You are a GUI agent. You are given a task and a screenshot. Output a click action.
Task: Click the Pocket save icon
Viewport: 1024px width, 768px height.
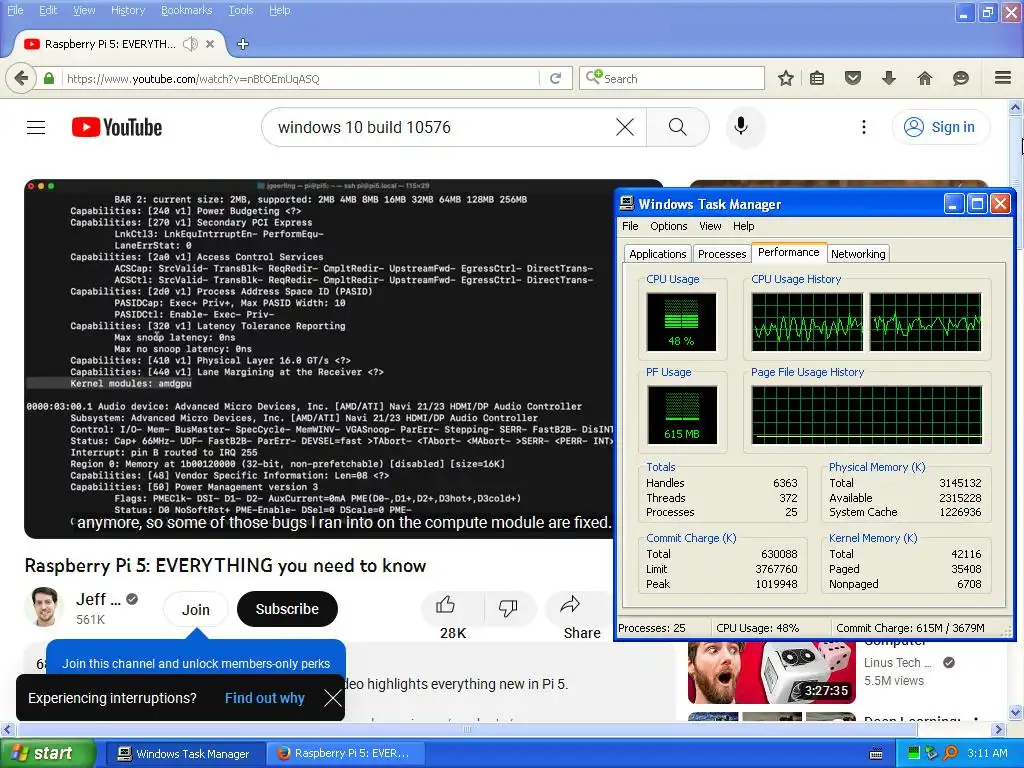tap(853, 78)
